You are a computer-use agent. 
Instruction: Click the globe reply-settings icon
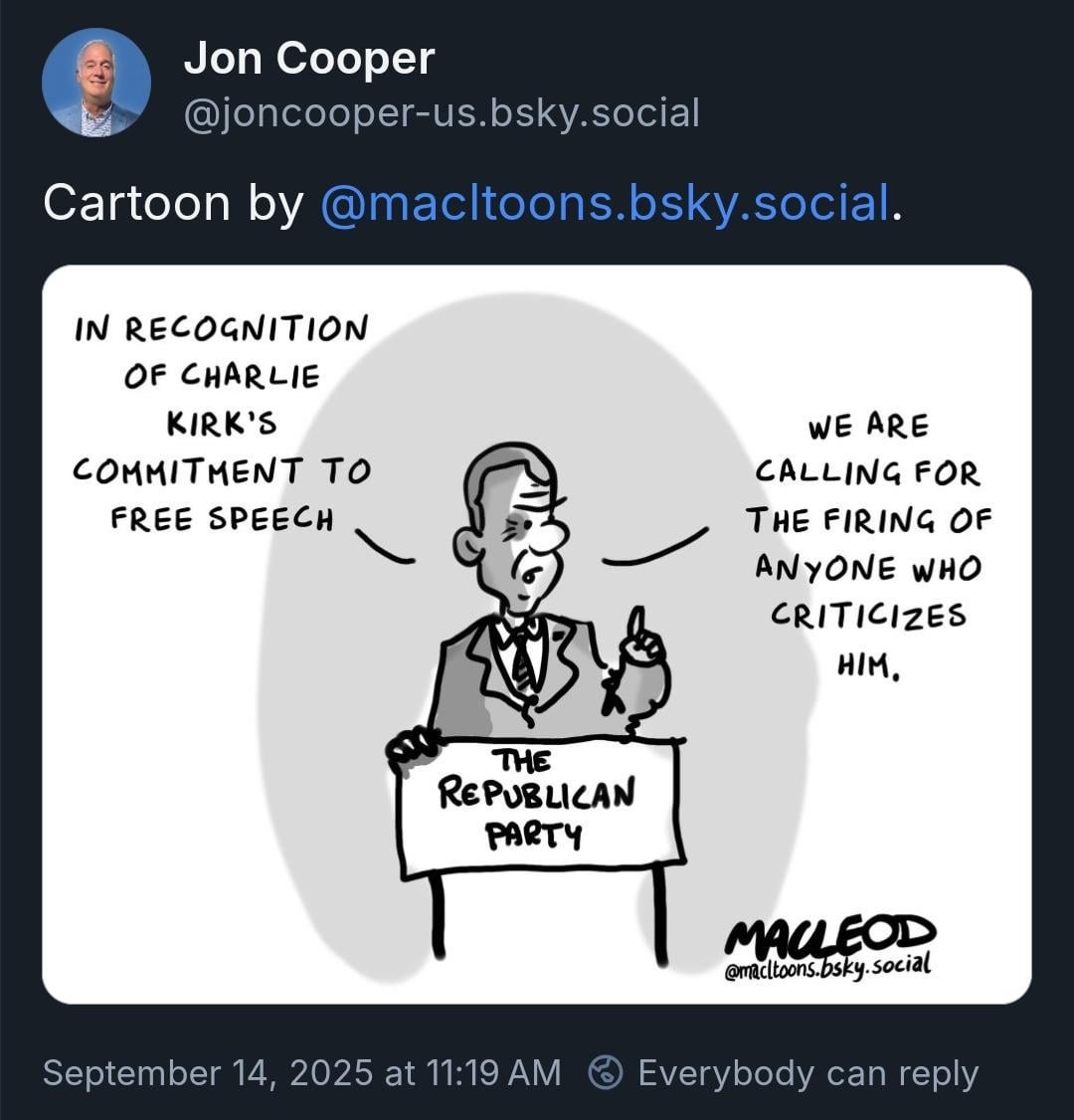(606, 1073)
